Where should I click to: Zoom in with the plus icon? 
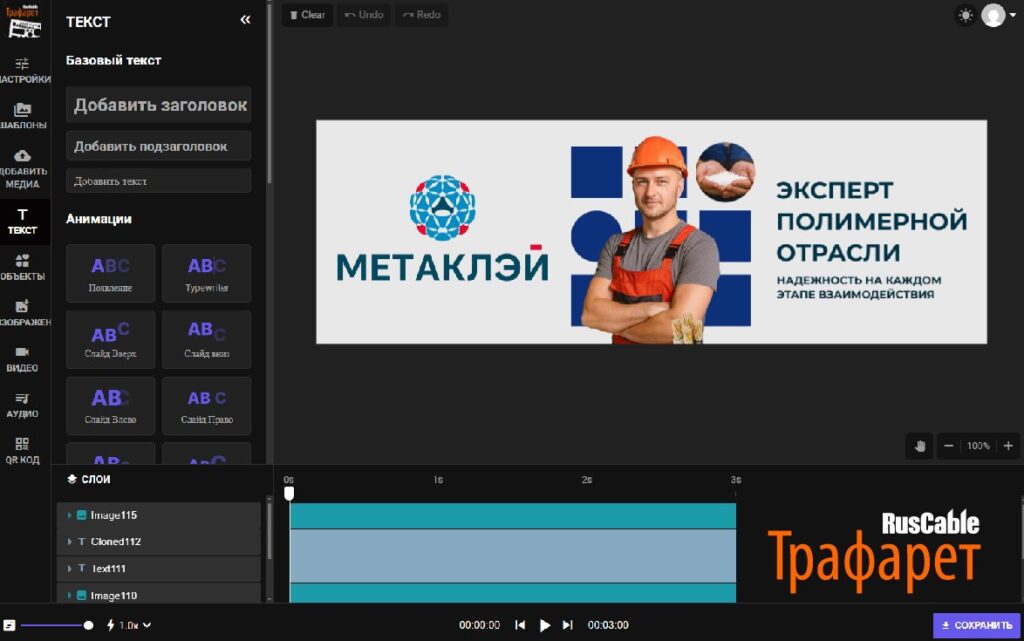(1008, 446)
